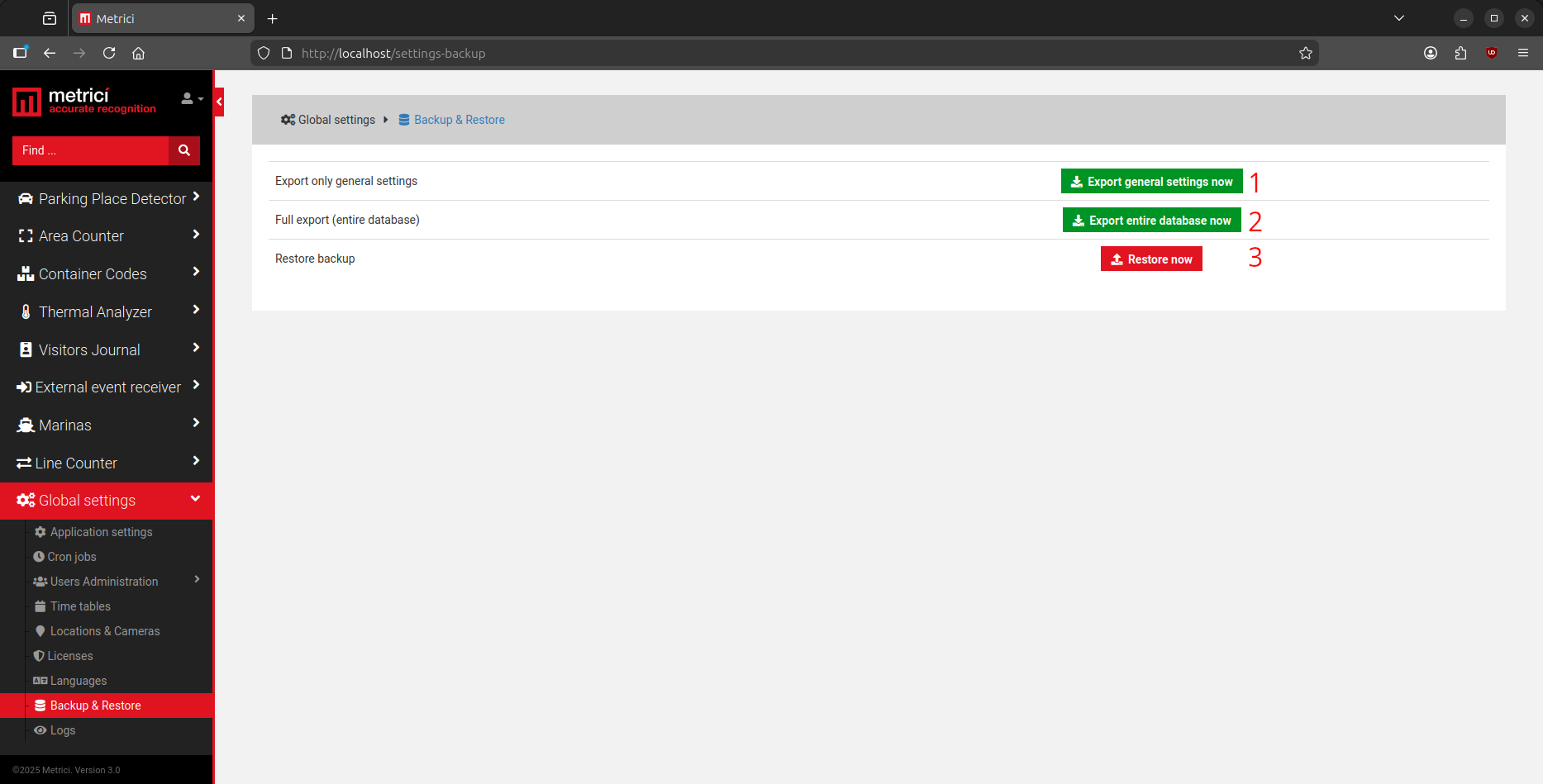Open Users Administration submenu item
Image resolution: width=1543 pixels, height=784 pixels.
[103, 582]
